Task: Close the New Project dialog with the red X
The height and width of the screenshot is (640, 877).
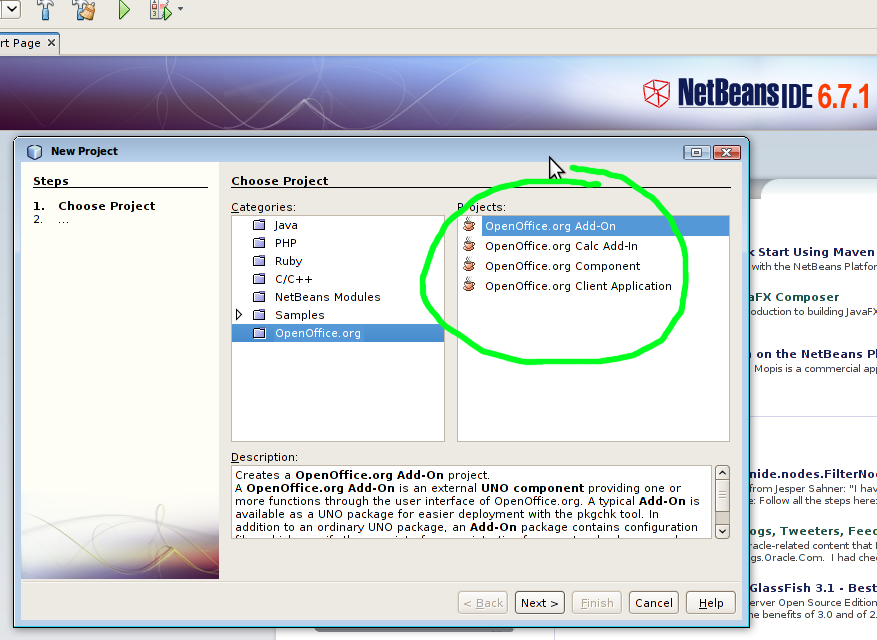Action: [x=727, y=152]
